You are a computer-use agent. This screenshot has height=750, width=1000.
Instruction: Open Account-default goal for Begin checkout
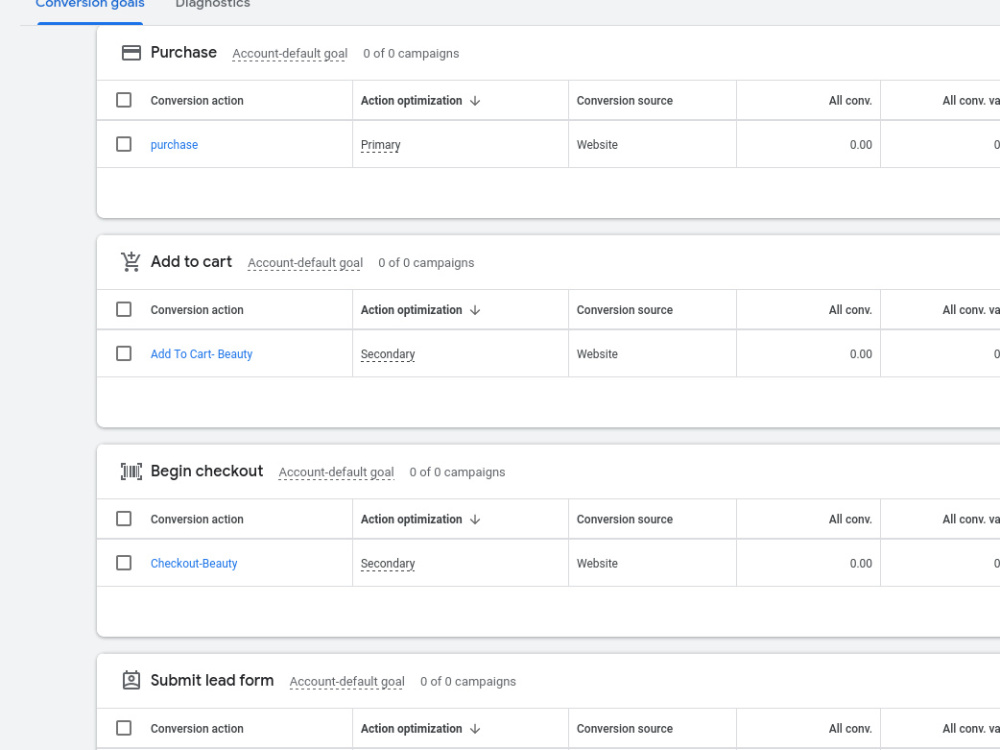pyautogui.click(x=336, y=472)
